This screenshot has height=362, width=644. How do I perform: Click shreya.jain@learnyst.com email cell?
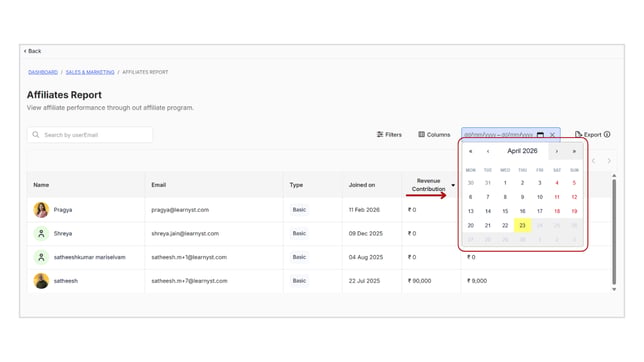[x=185, y=233]
